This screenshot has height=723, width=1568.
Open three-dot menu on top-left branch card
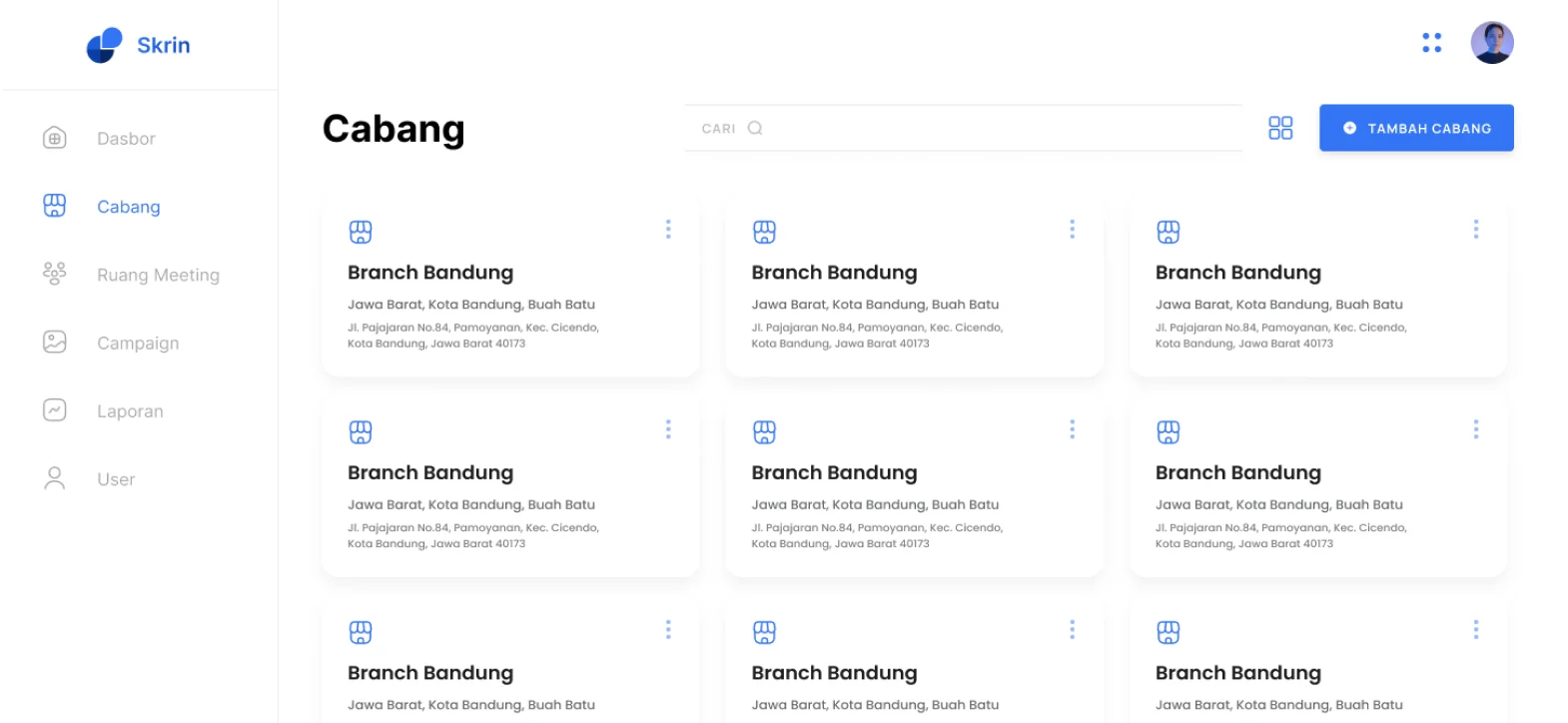[668, 230]
